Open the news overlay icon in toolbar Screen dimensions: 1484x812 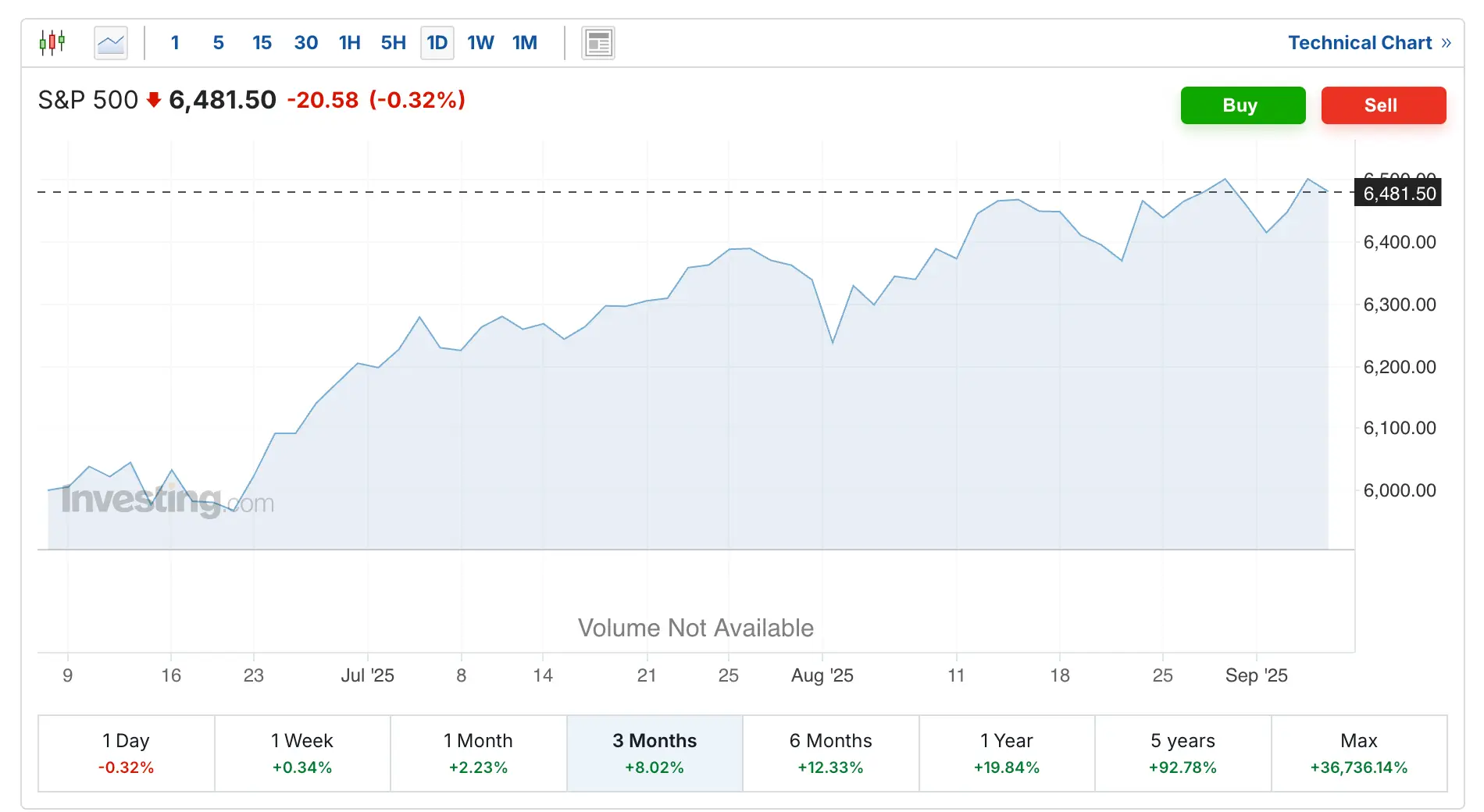(x=598, y=43)
